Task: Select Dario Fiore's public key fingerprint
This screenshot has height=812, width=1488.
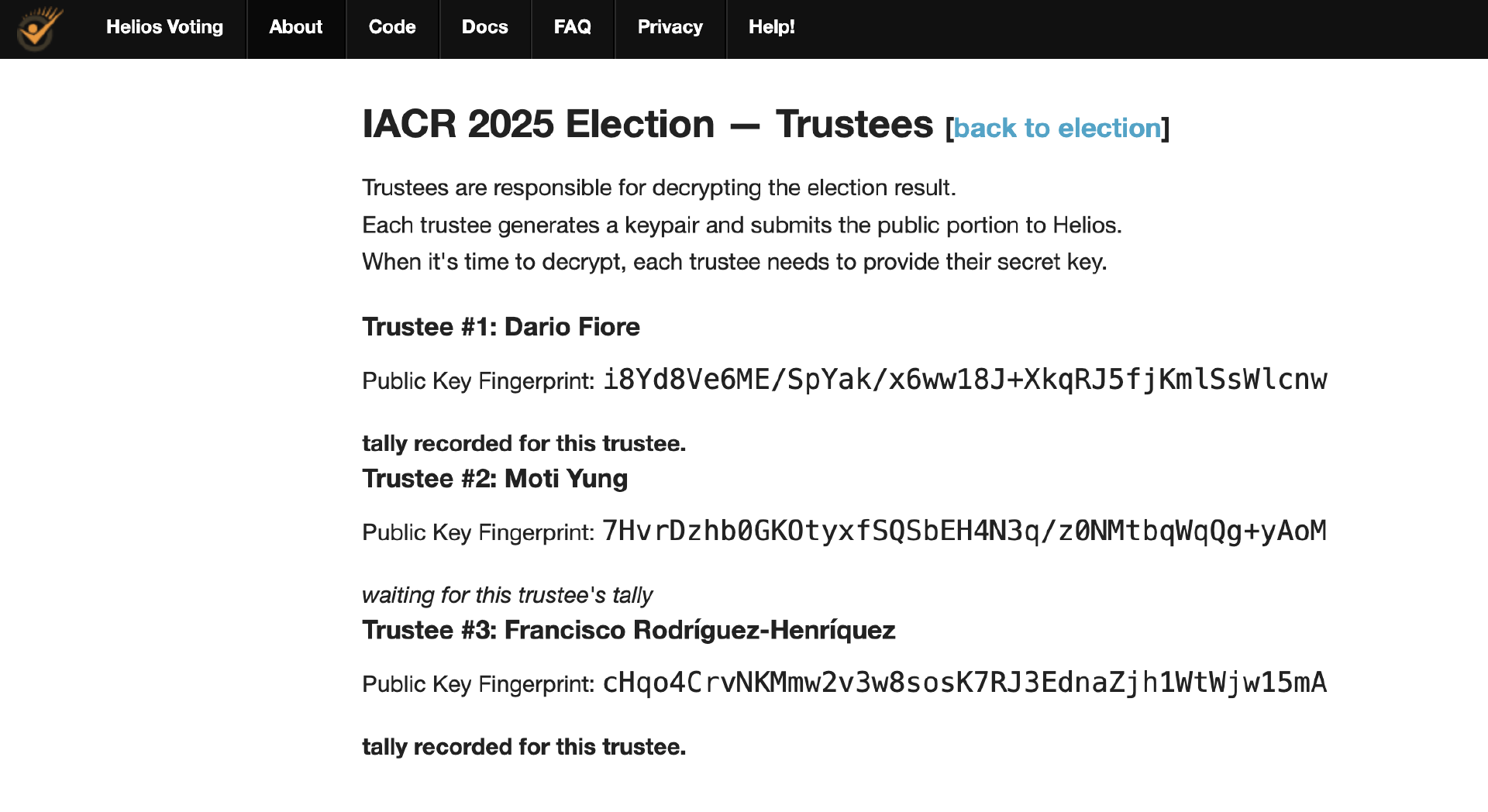Action: [965, 380]
